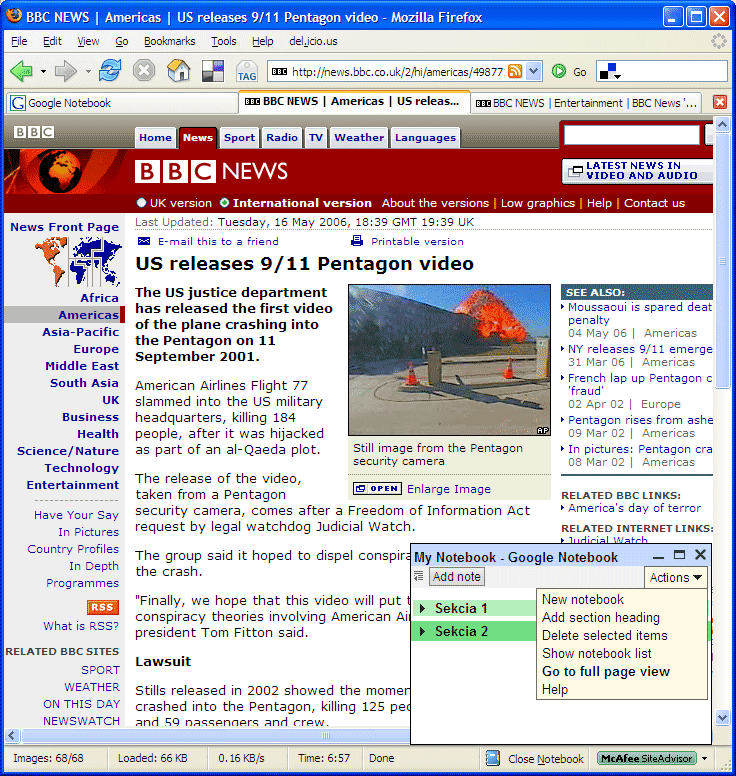This screenshot has height=776, width=736.
Task: Click the vertical scrollbar thumb
Action: (722, 261)
